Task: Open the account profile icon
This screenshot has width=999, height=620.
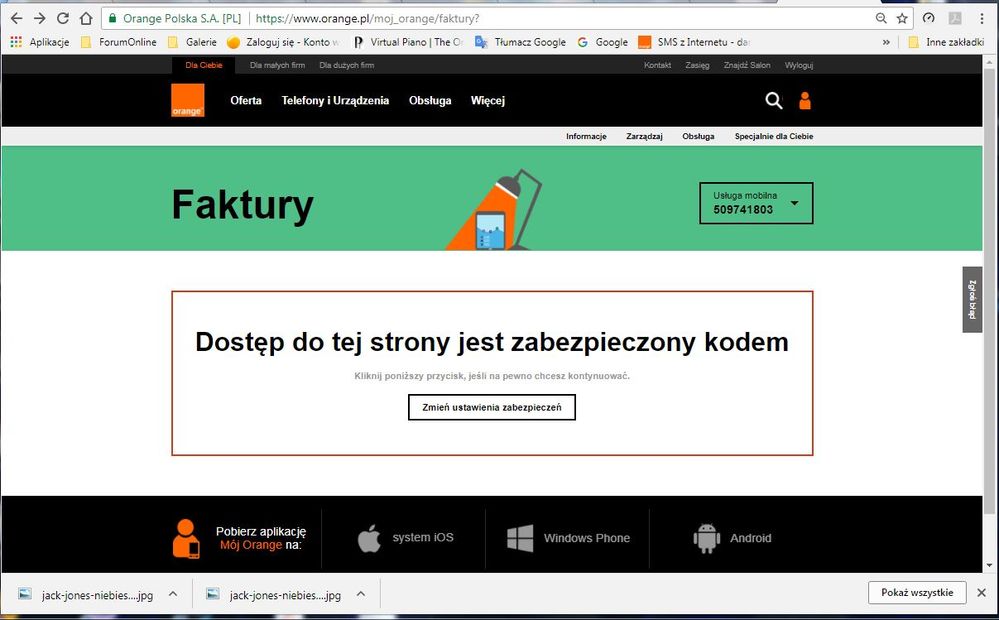Action: coord(806,101)
